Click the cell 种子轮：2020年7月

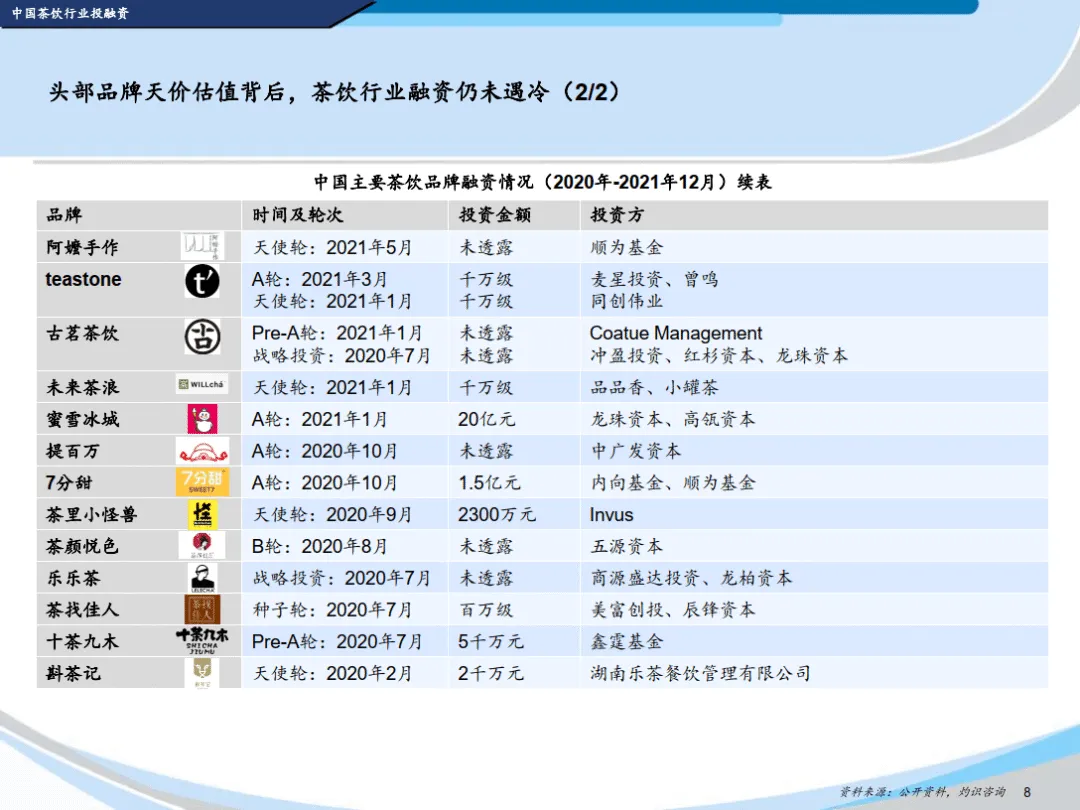point(332,610)
